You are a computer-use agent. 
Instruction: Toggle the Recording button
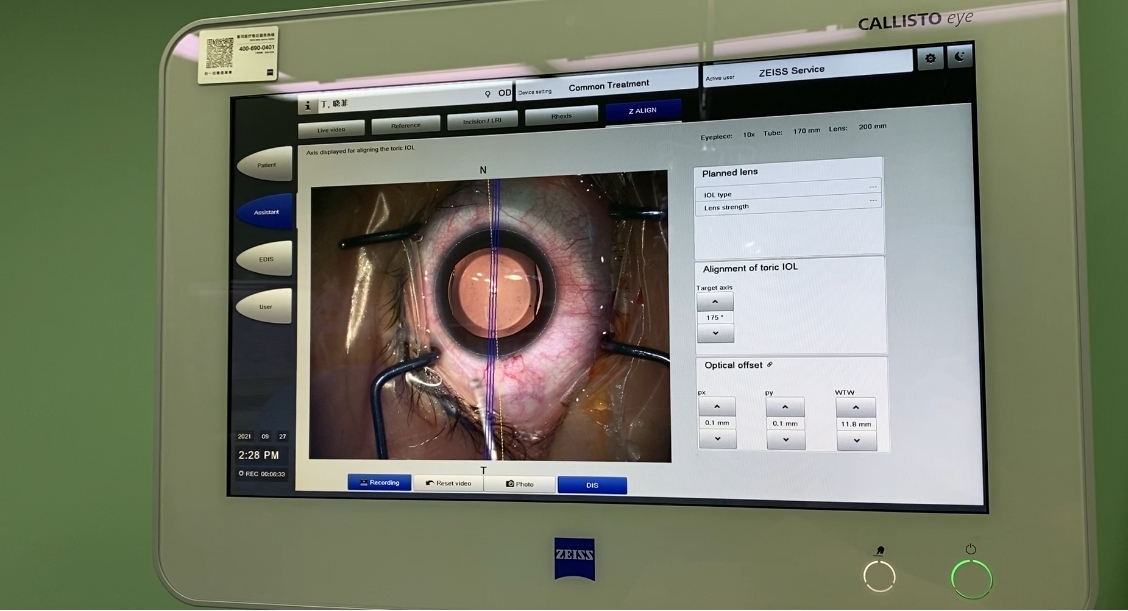380,482
